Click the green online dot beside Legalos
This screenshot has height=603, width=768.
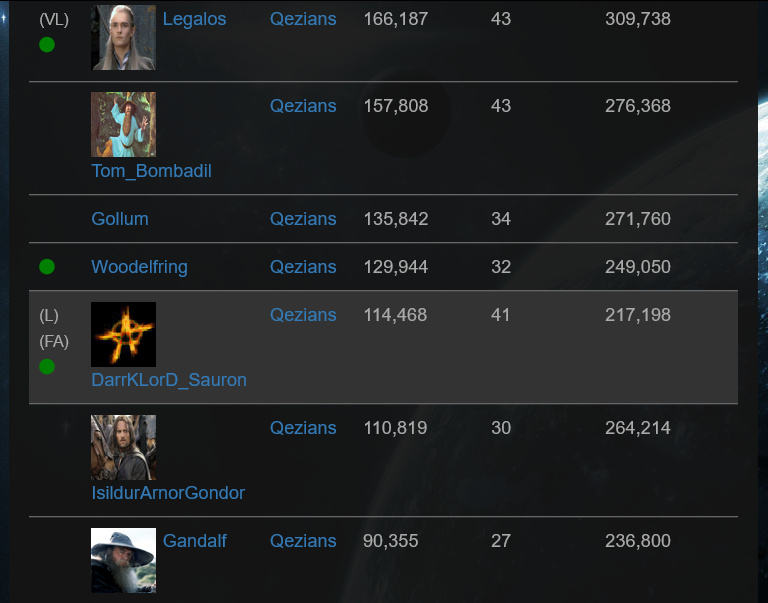pos(47,45)
